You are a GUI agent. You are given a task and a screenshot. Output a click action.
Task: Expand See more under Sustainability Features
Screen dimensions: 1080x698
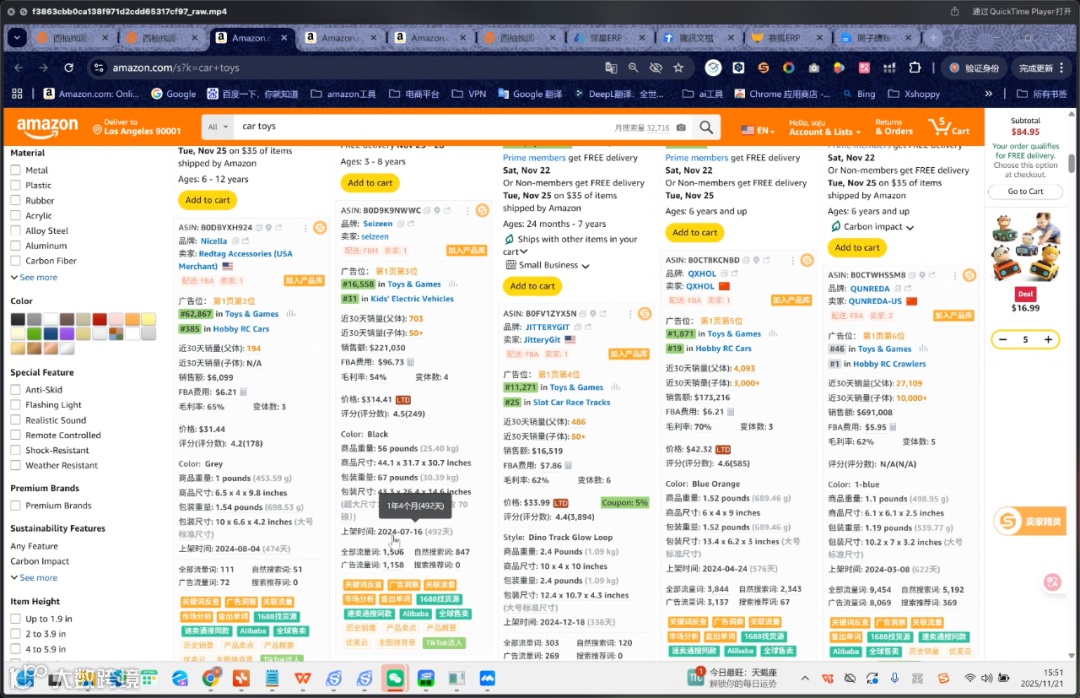[x=34, y=577]
